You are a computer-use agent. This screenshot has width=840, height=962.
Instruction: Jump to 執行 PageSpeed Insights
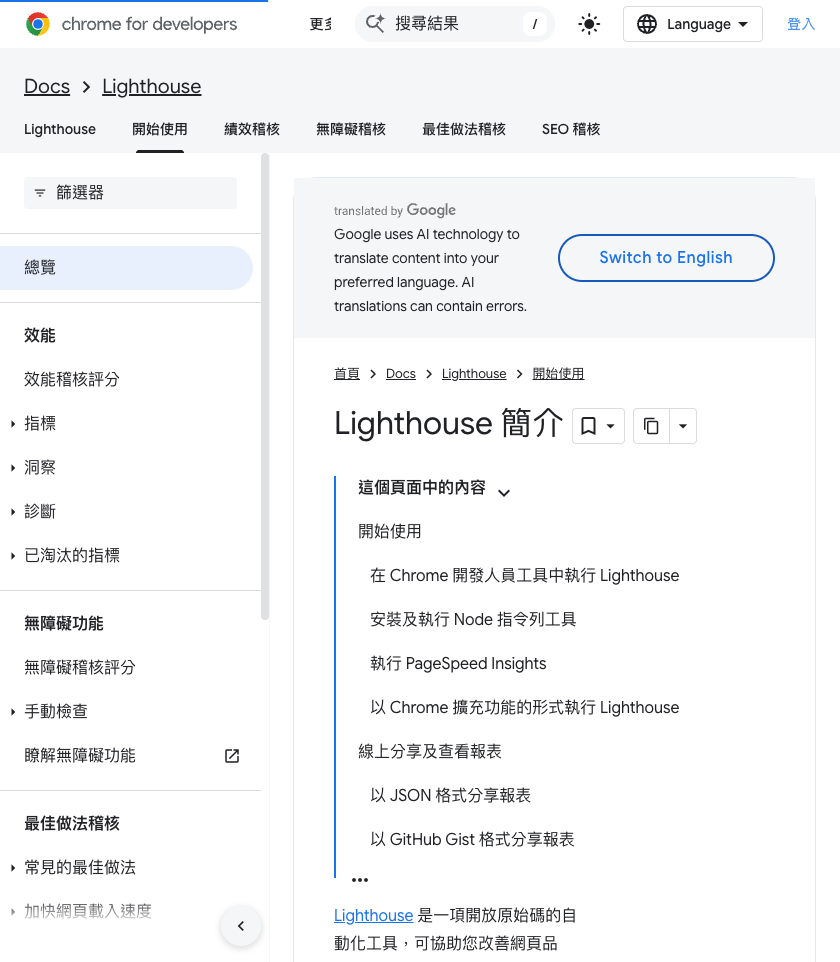pos(458,663)
